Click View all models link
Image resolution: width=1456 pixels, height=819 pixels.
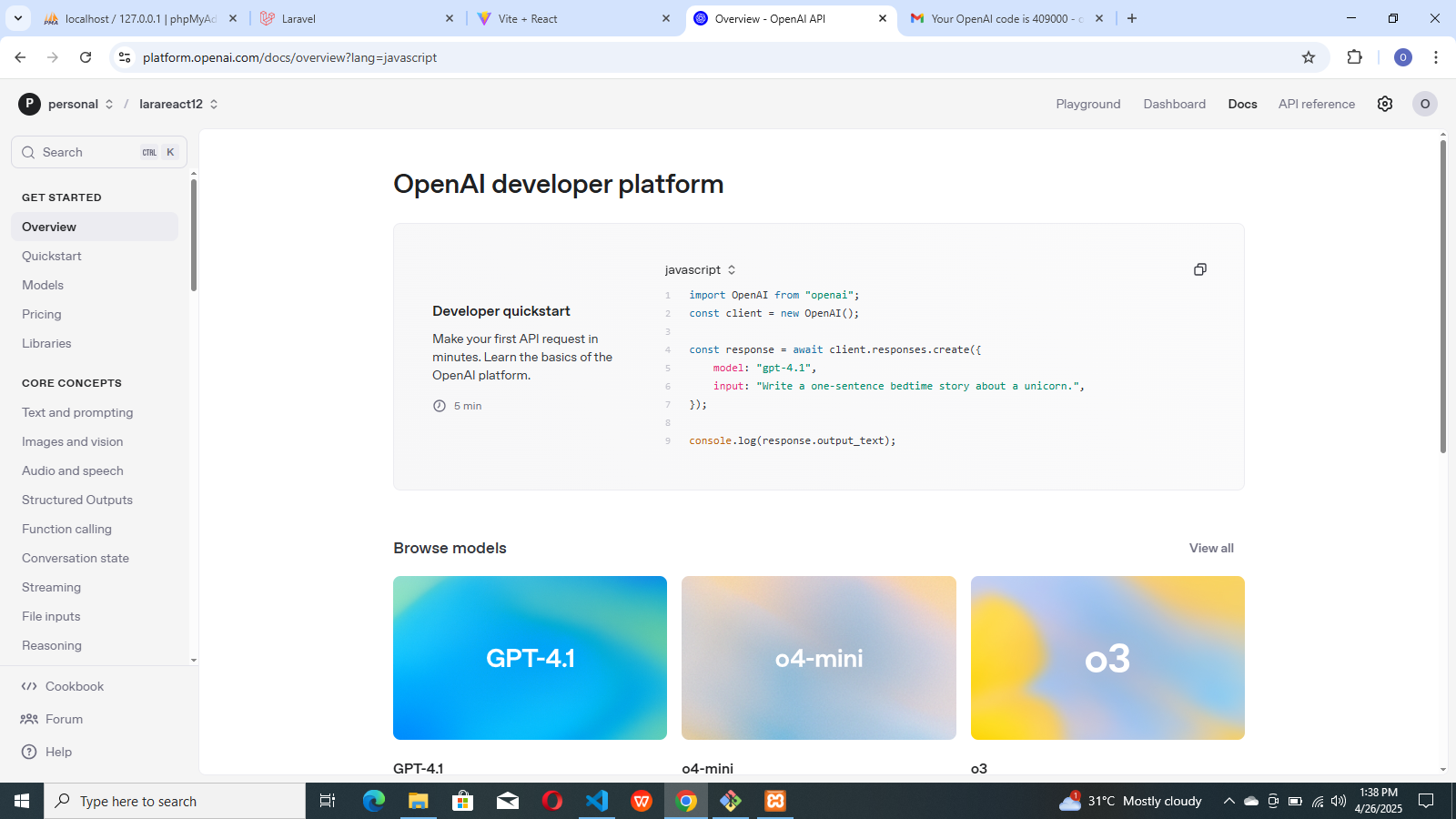coord(1211,548)
